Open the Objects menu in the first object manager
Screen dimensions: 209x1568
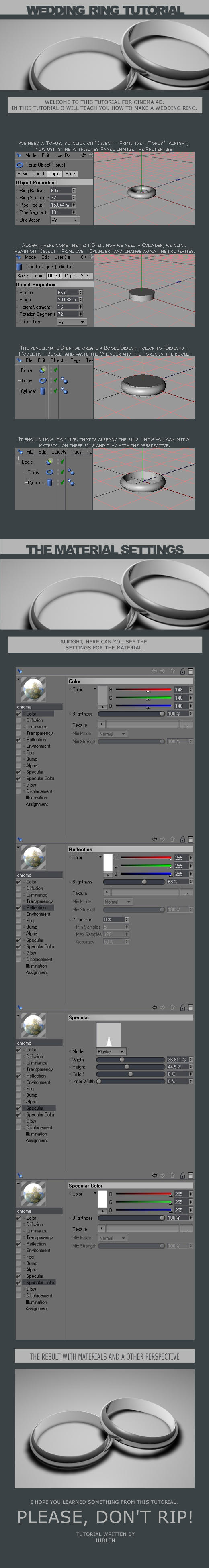[x=58, y=360]
